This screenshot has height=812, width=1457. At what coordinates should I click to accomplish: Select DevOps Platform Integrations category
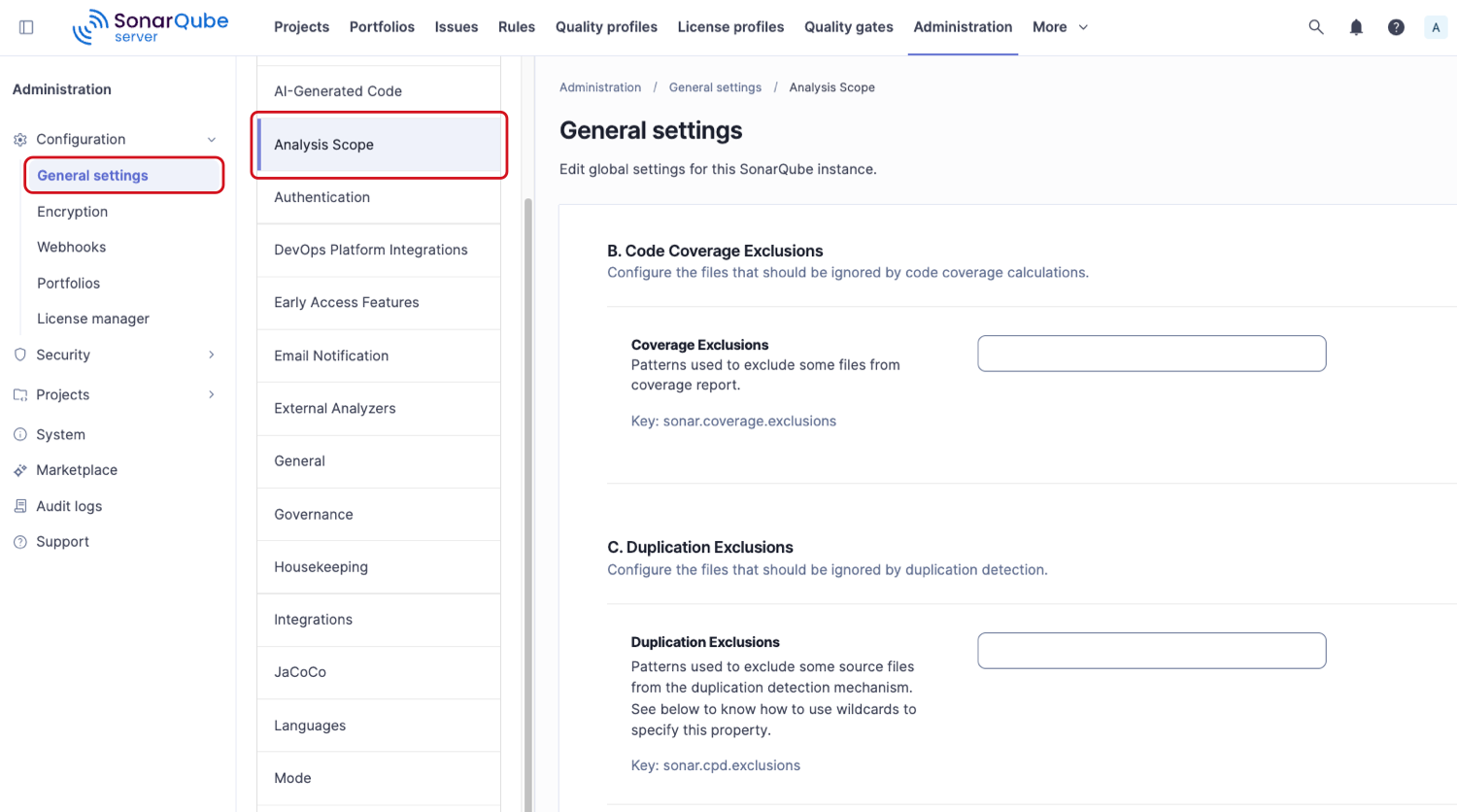(x=379, y=250)
